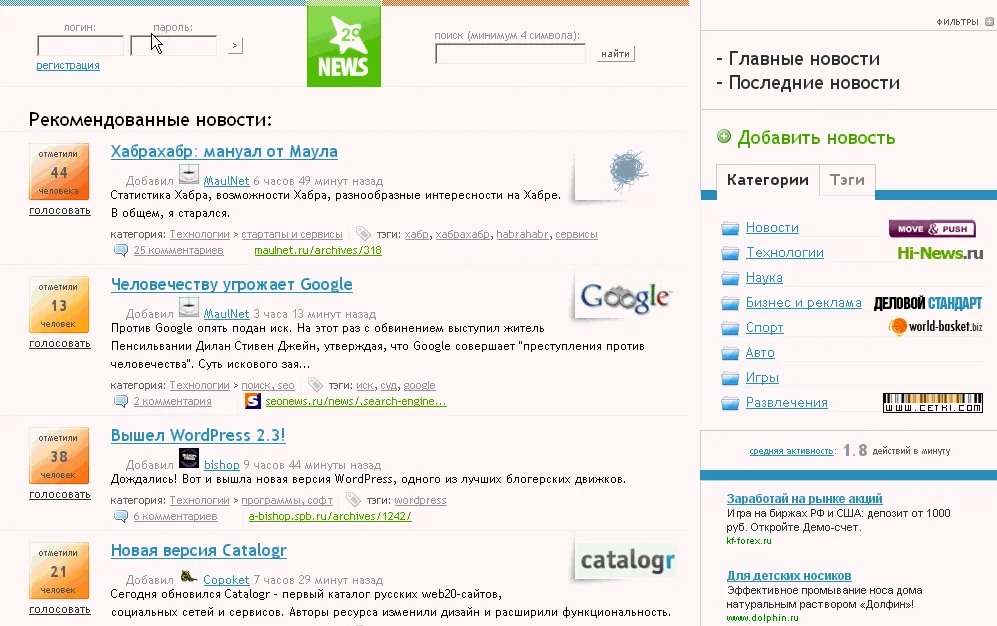
Task: Click bishop's avatar next to WordPress 2.3 news
Action: 187,459
